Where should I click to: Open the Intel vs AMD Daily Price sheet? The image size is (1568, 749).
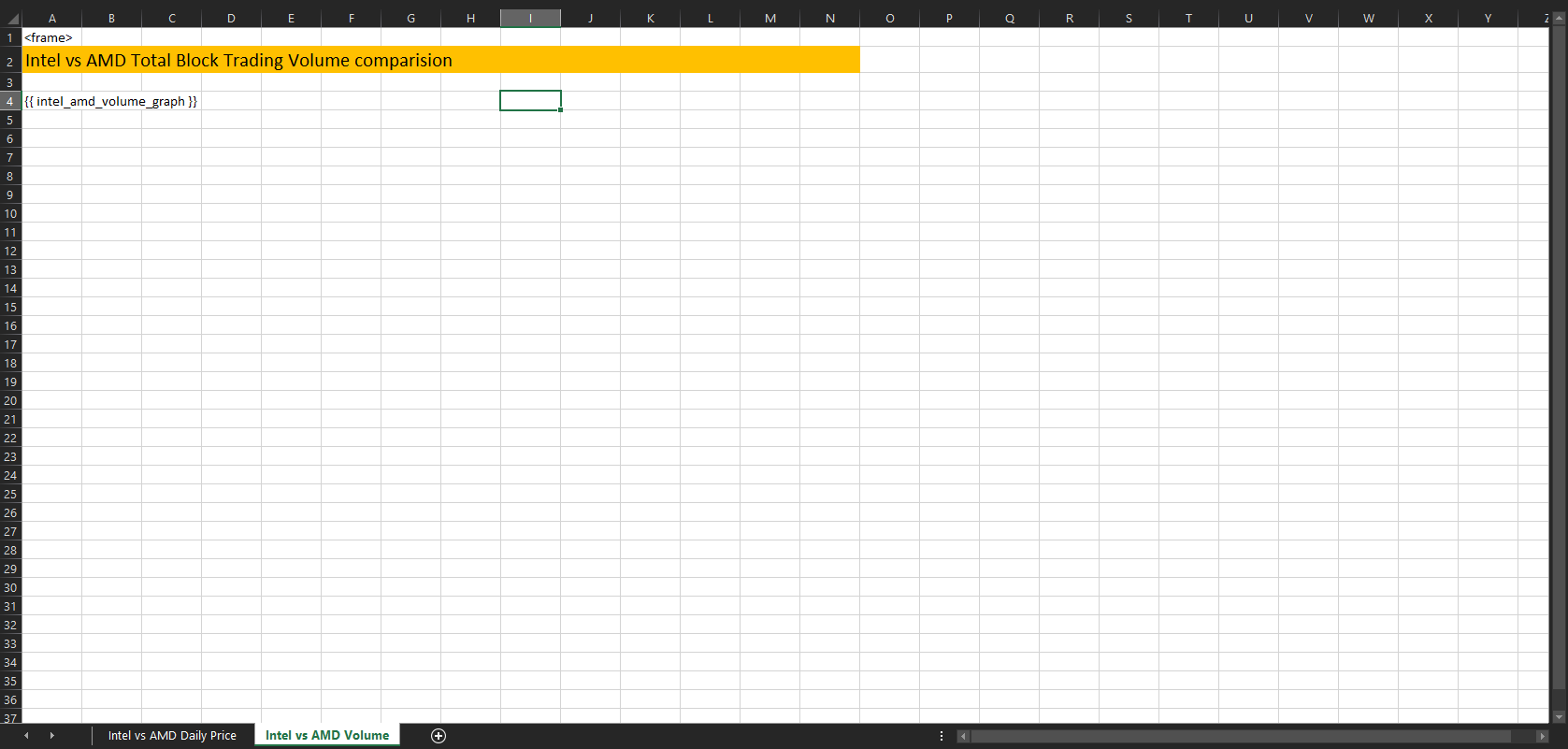coord(172,736)
